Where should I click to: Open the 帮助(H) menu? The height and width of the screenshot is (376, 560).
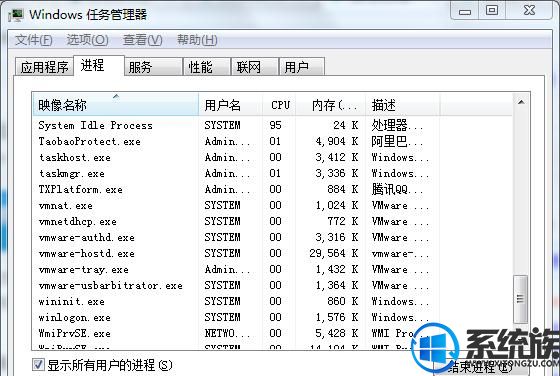pyautogui.click(x=197, y=40)
